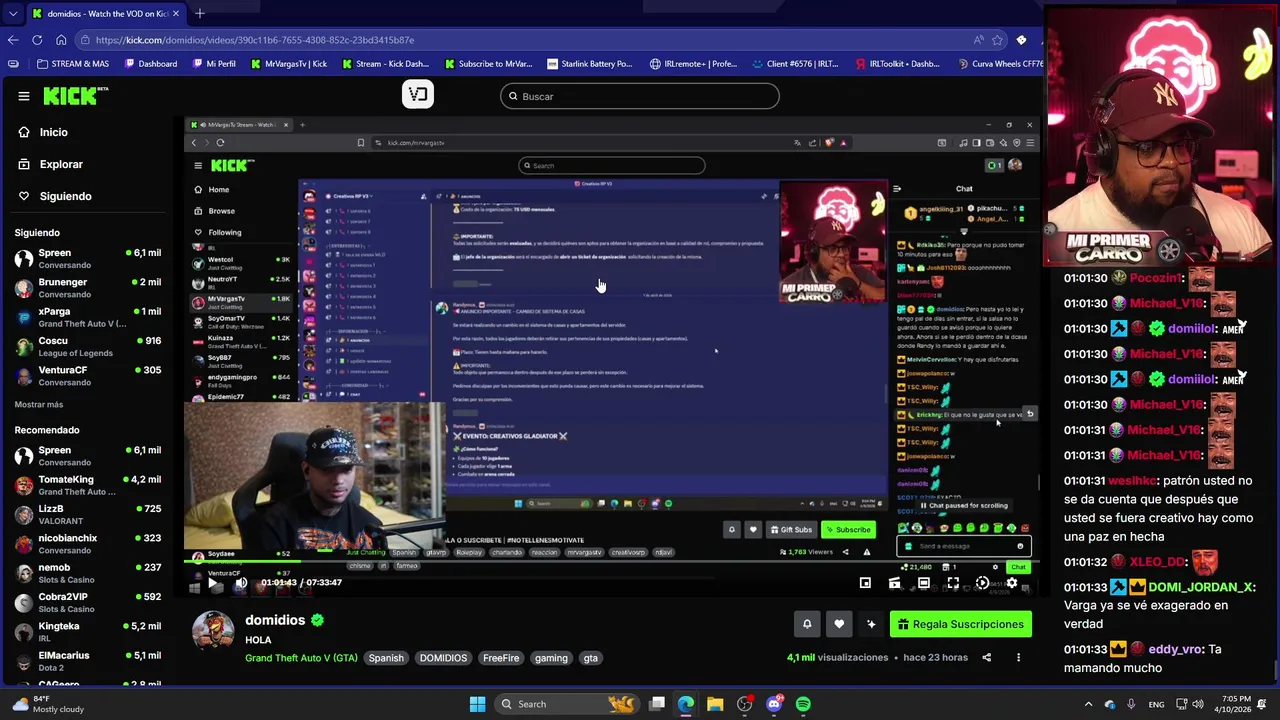
Task: Open the Dashboard bookmark
Action: (x=151, y=64)
